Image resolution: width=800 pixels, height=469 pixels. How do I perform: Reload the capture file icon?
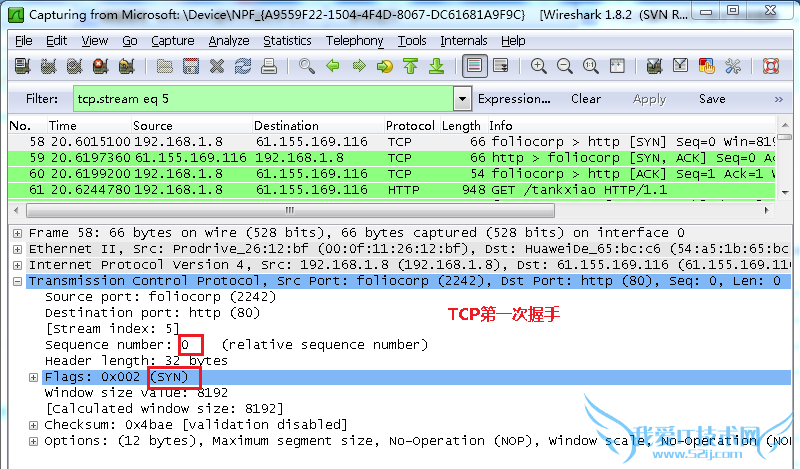pyautogui.click(x=243, y=66)
